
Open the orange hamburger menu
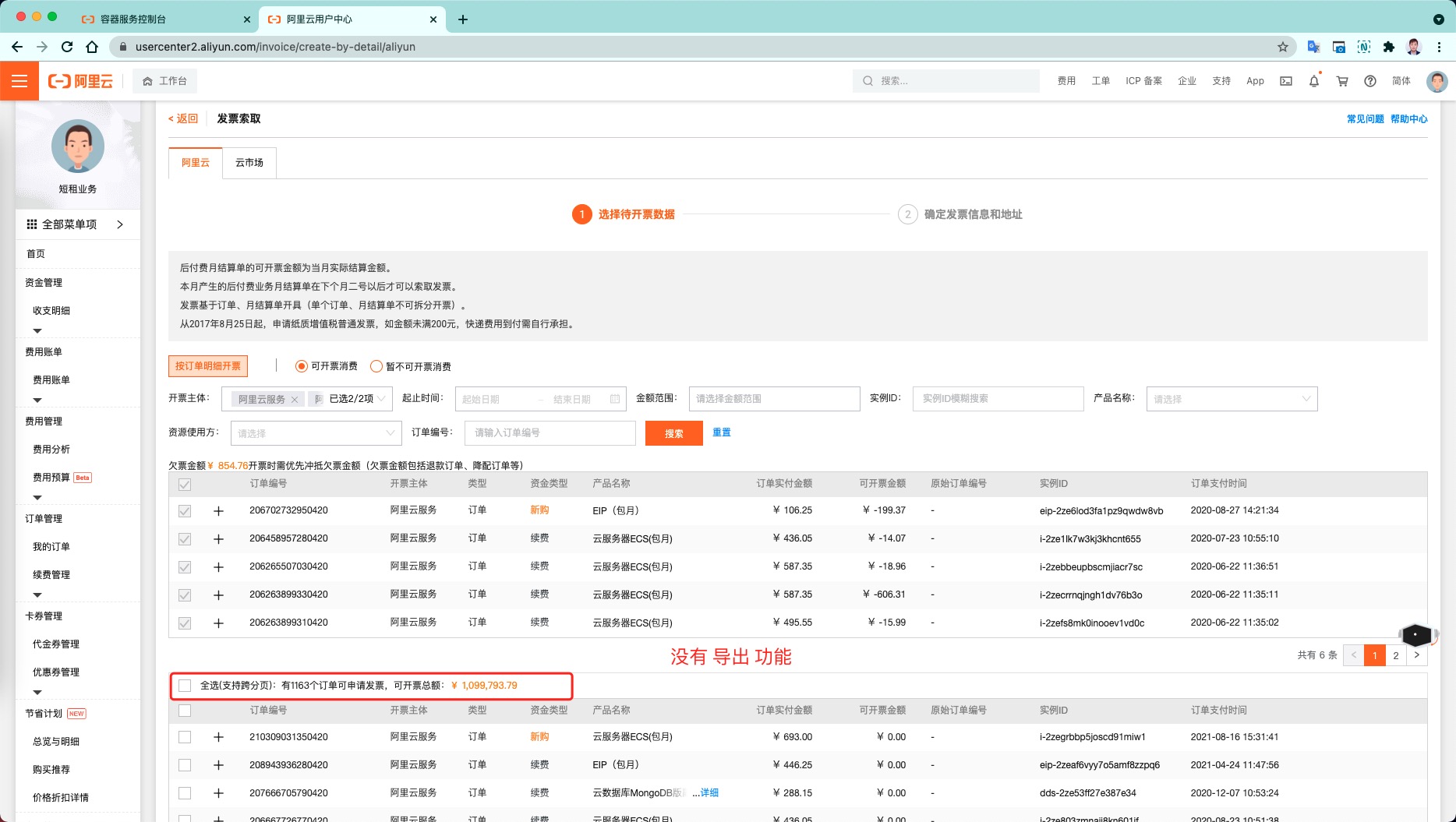click(19, 81)
